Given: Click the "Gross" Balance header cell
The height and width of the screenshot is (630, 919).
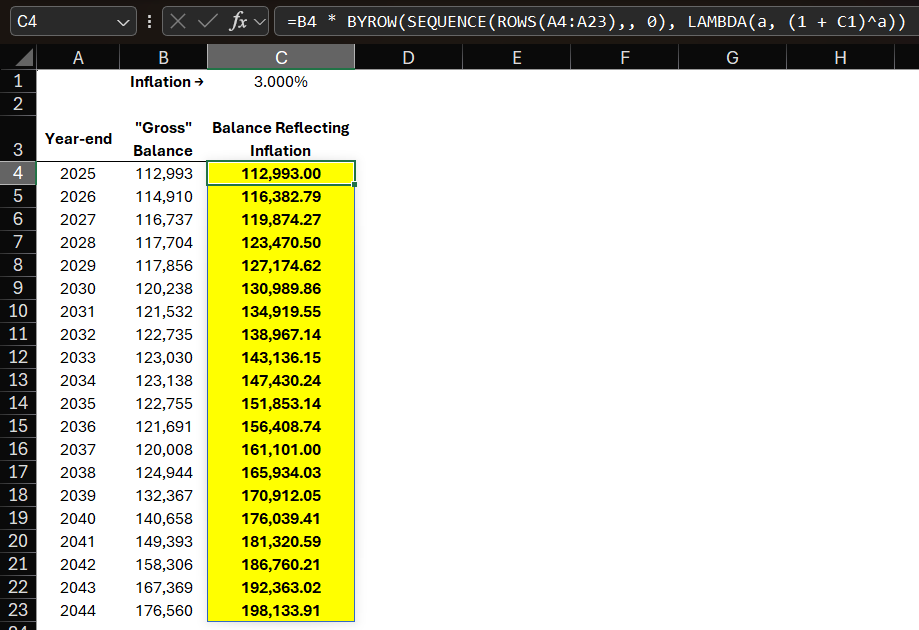Looking at the screenshot, I should coord(164,138).
